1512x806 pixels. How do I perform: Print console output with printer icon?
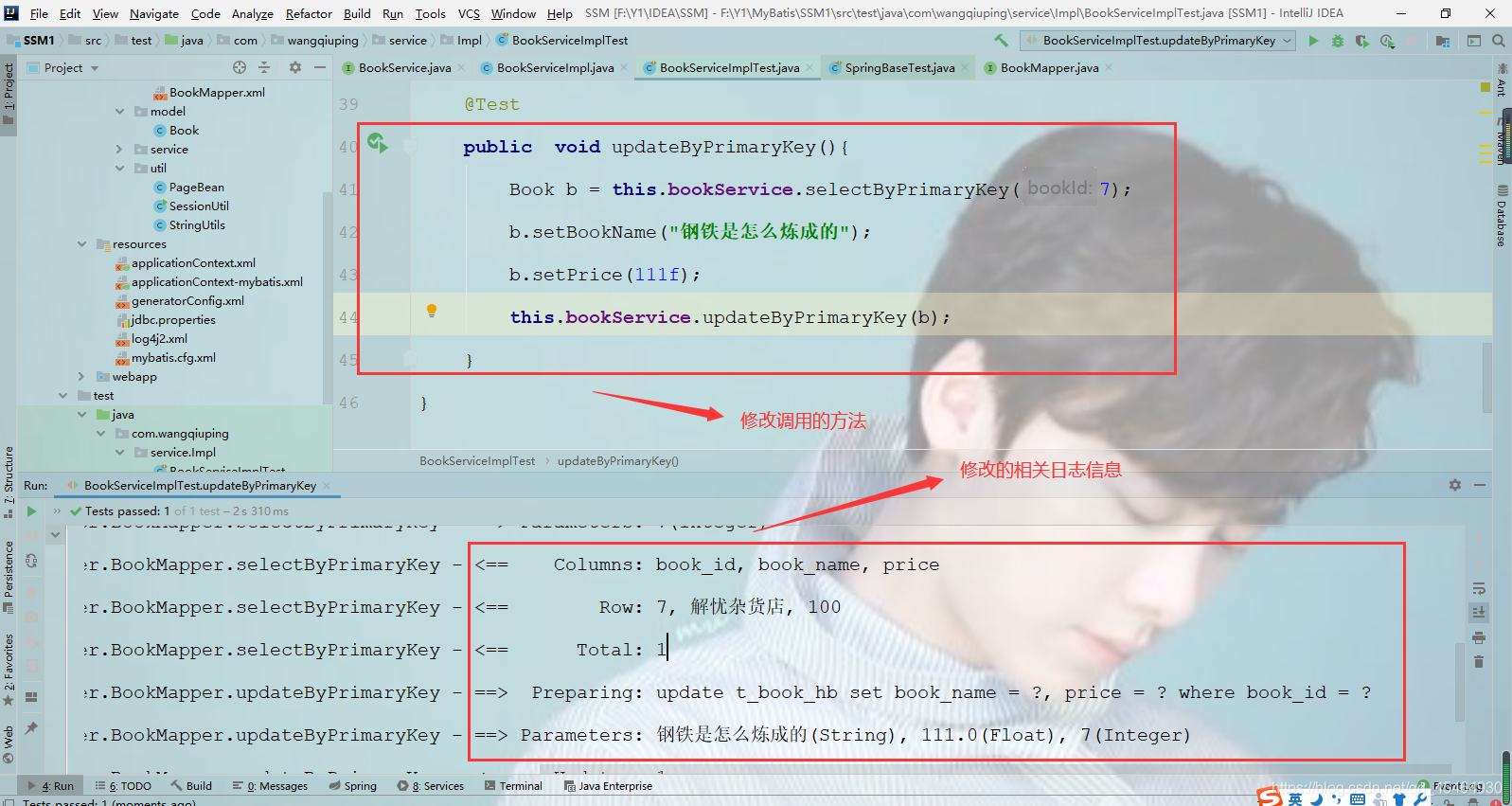coord(1479,637)
